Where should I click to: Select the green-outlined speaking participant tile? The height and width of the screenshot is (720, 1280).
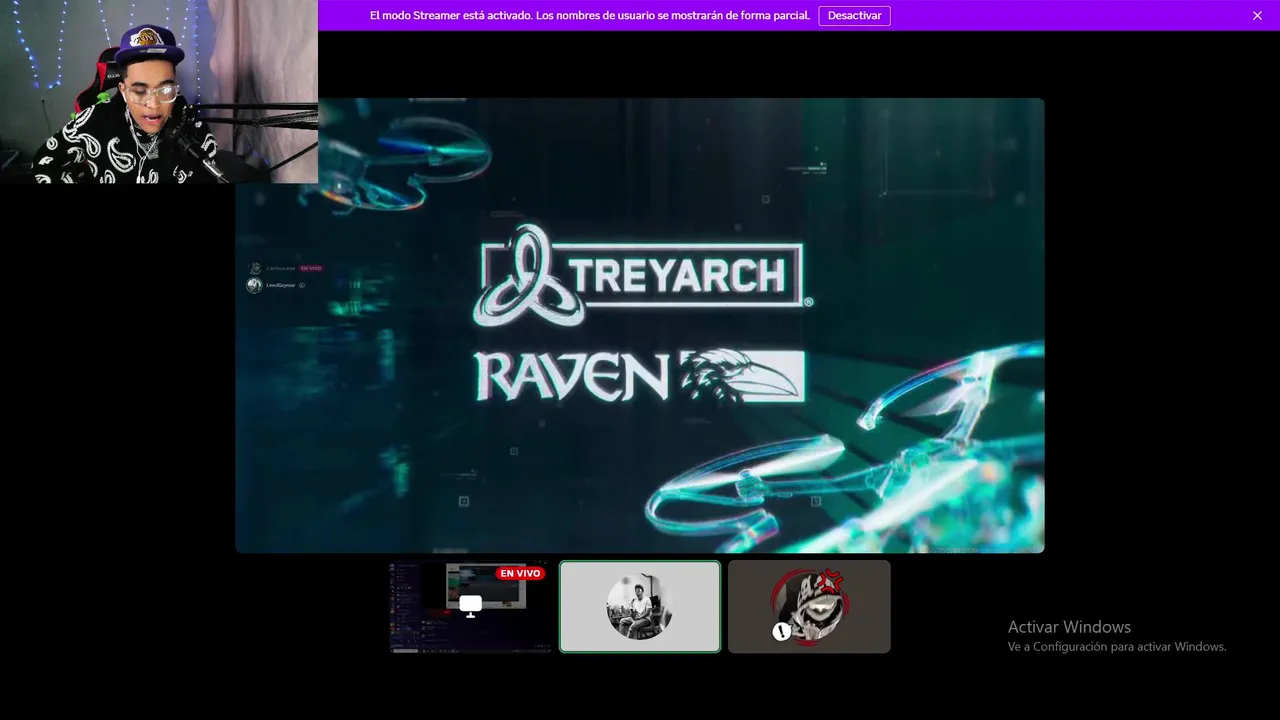click(640, 607)
